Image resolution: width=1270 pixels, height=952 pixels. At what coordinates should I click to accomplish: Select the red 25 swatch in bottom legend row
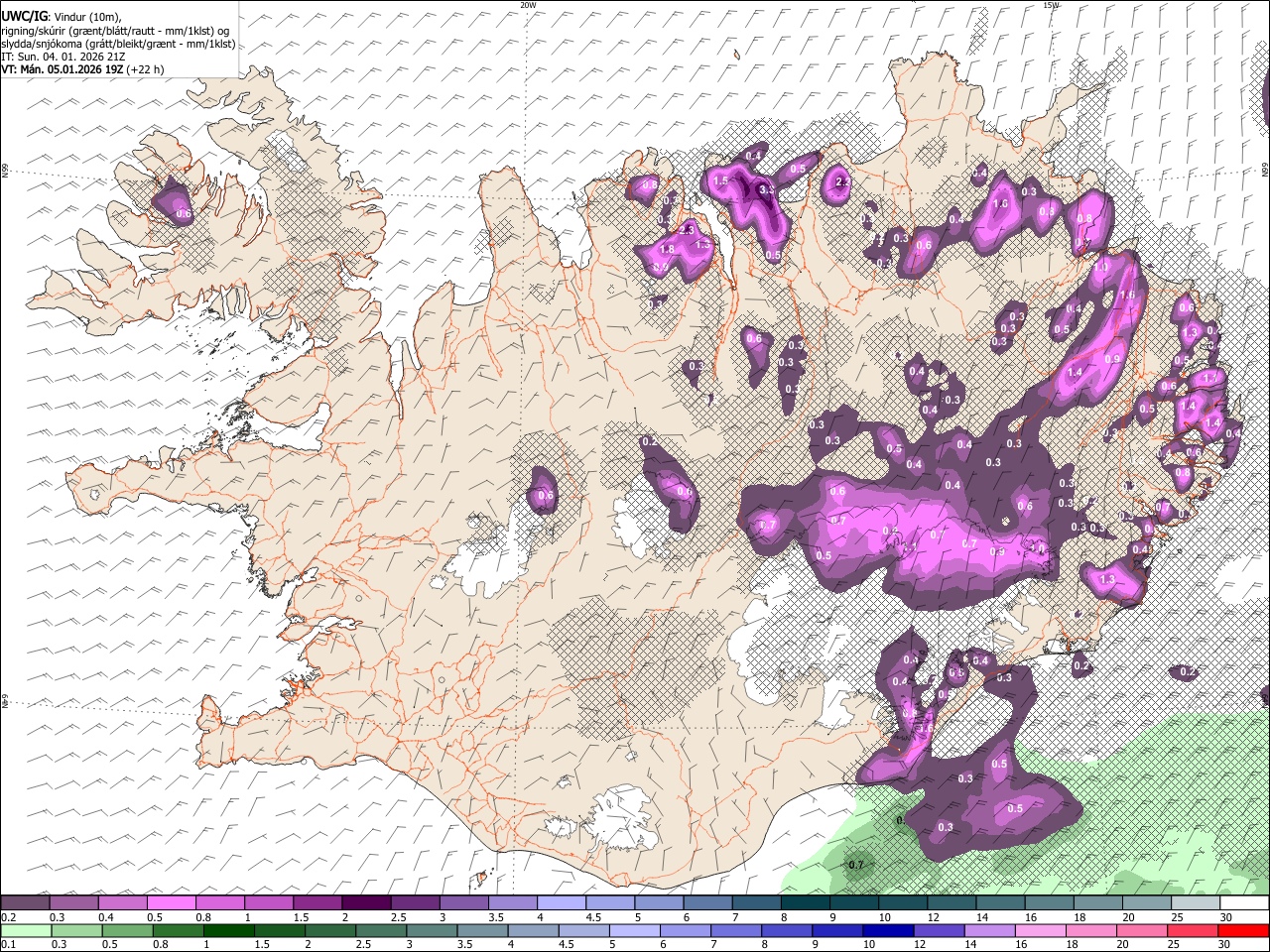click(1193, 930)
